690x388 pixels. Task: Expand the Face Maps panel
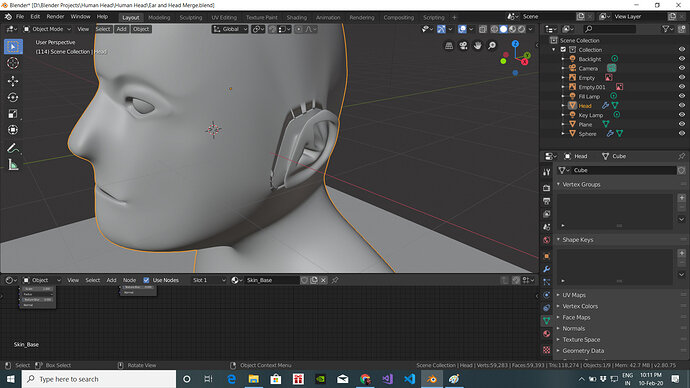(x=576, y=317)
